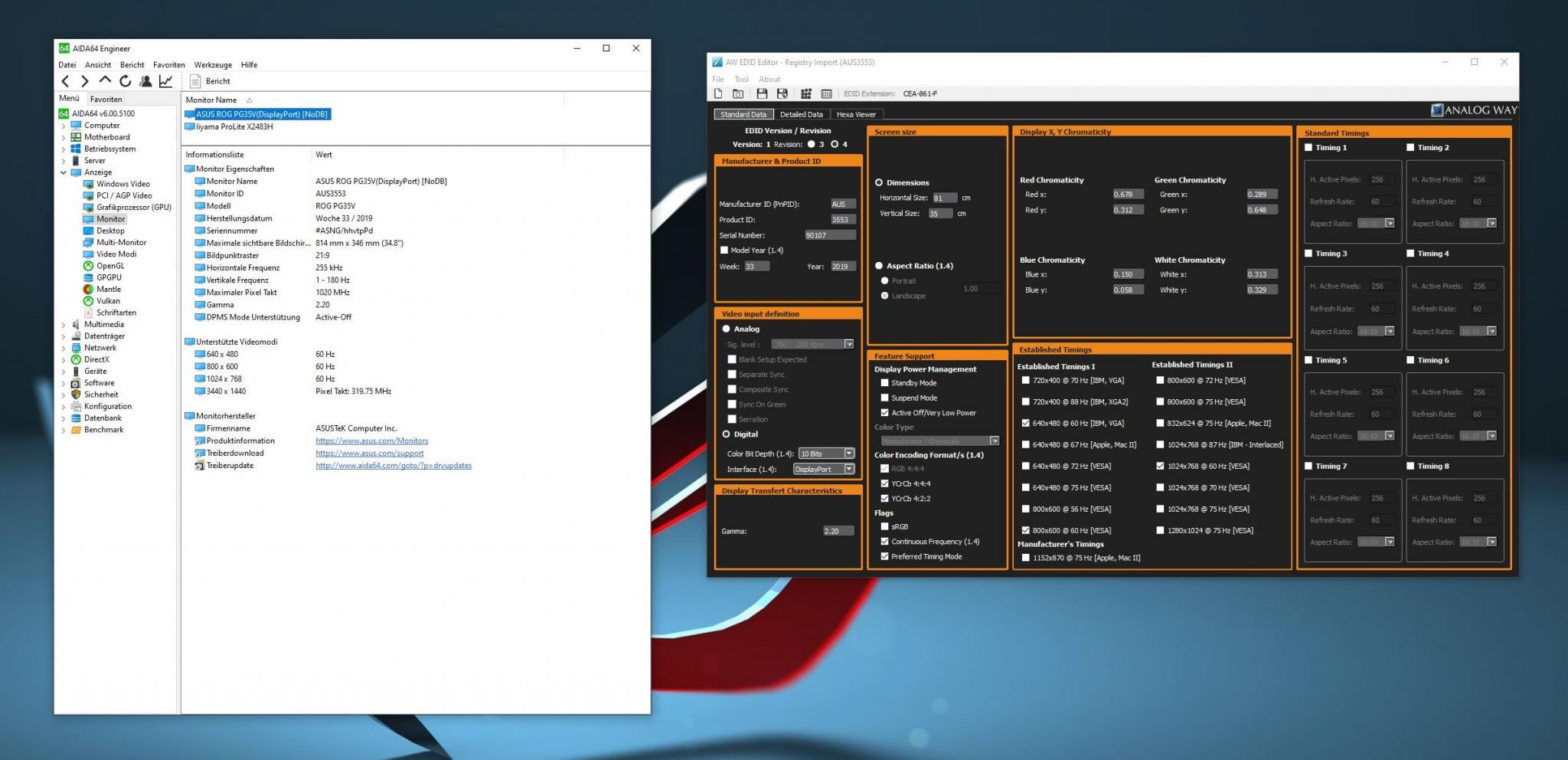This screenshot has width=1568, height=760.
Task: Go forward in AIDA64 navigation
Action: tap(85, 81)
